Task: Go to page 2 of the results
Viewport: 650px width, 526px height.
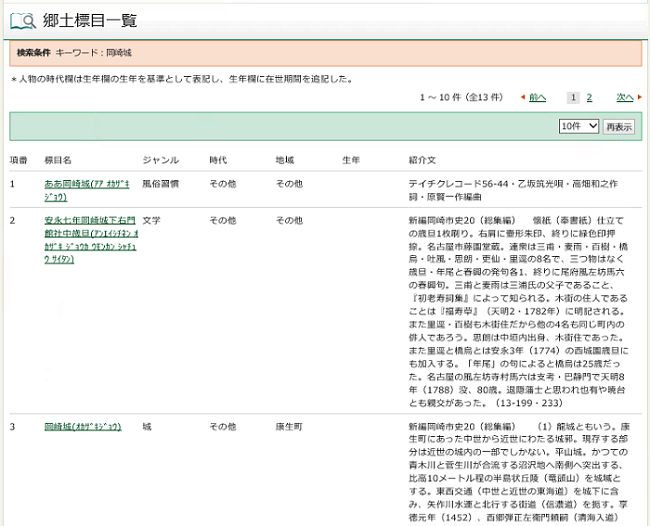Action: pos(589,98)
